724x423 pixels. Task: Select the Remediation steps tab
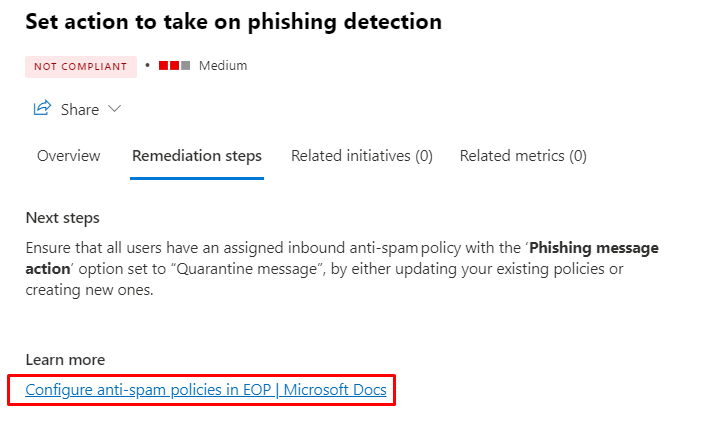point(197,156)
